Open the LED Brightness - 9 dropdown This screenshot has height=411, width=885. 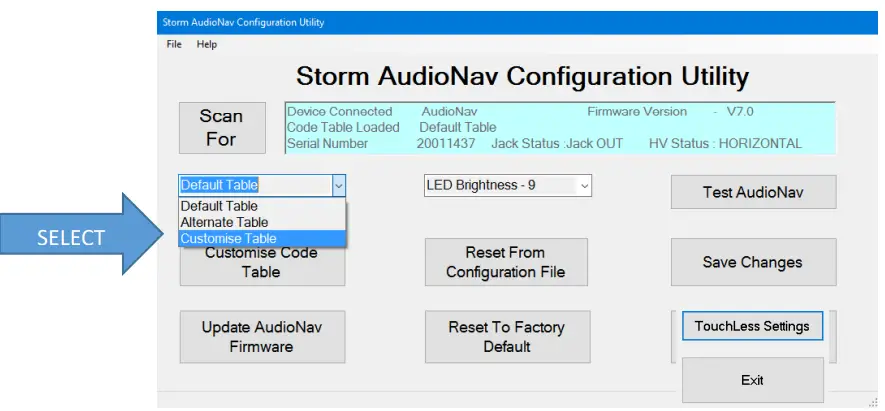pyautogui.click(x=507, y=185)
